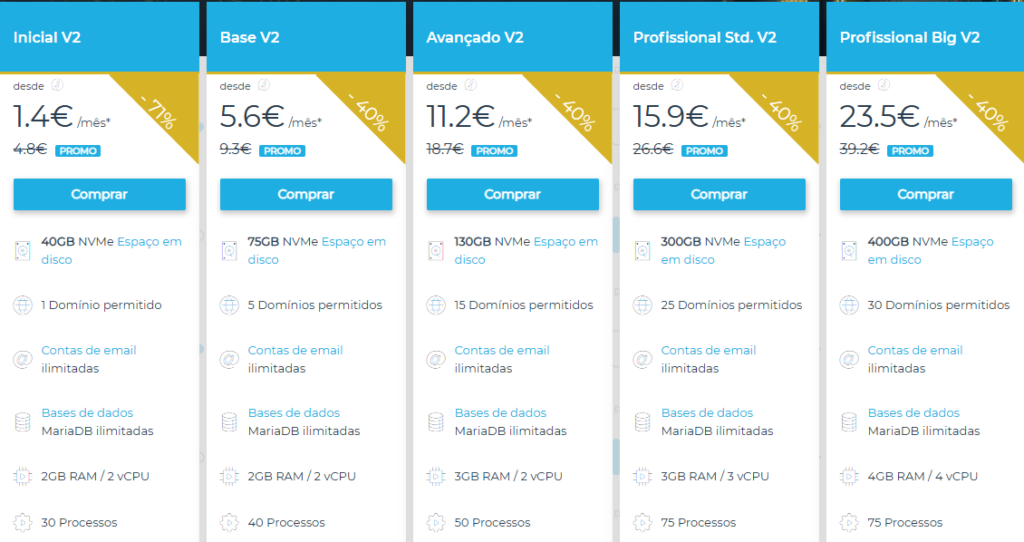Click the PROMO badge on Profissional Std. V2

(705, 151)
